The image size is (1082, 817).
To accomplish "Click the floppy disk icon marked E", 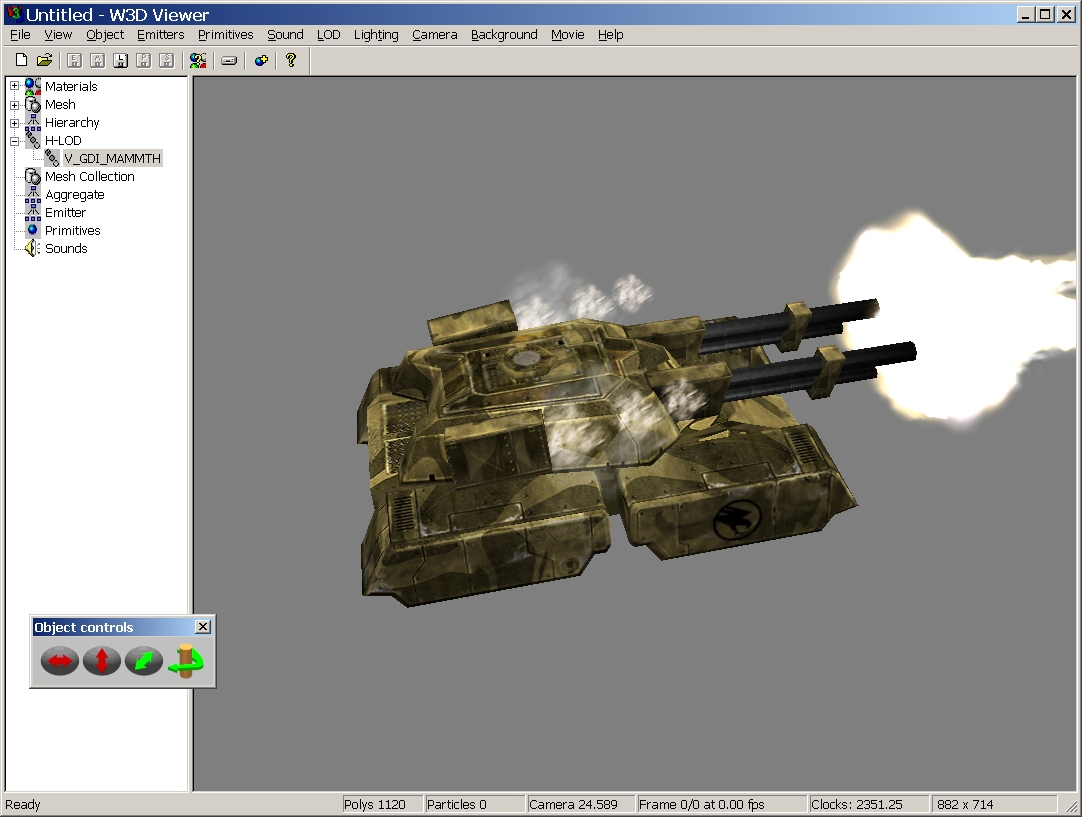I will [75, 61].
